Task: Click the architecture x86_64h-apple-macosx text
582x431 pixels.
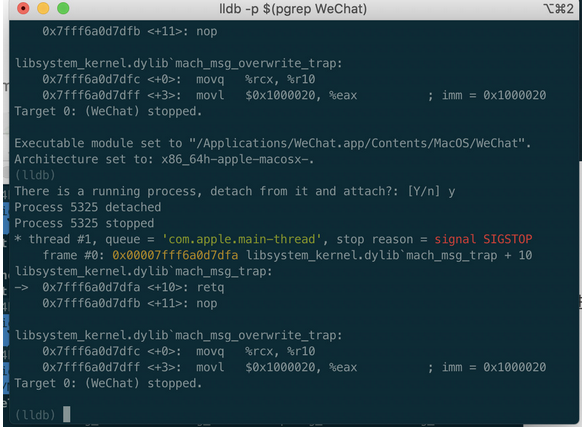Action: (x=238, y=159)
